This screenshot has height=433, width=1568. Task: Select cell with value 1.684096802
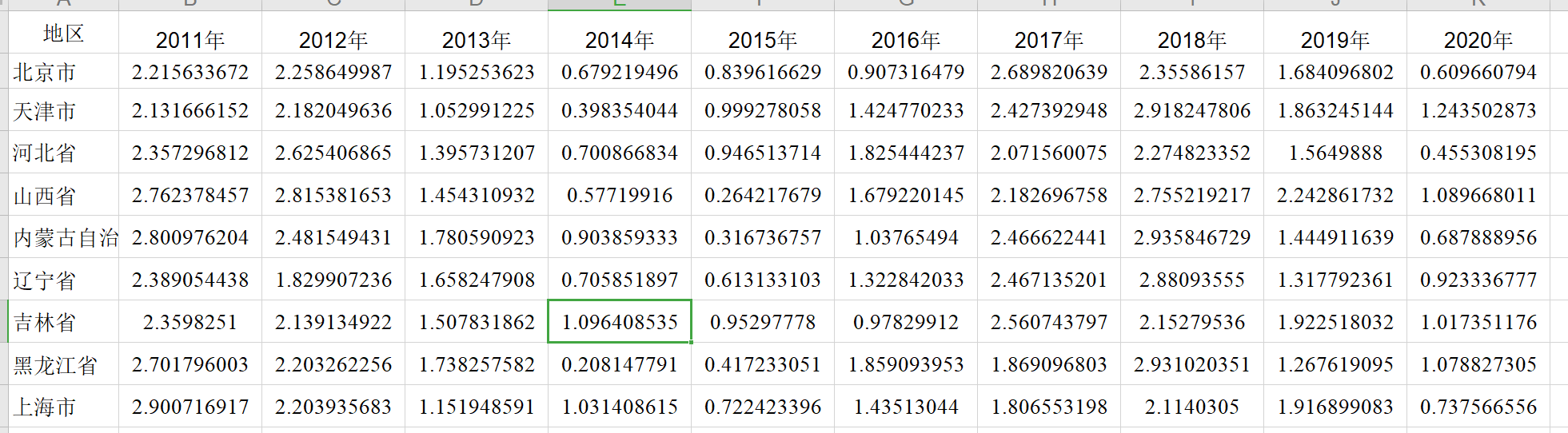coord(1335,72)
